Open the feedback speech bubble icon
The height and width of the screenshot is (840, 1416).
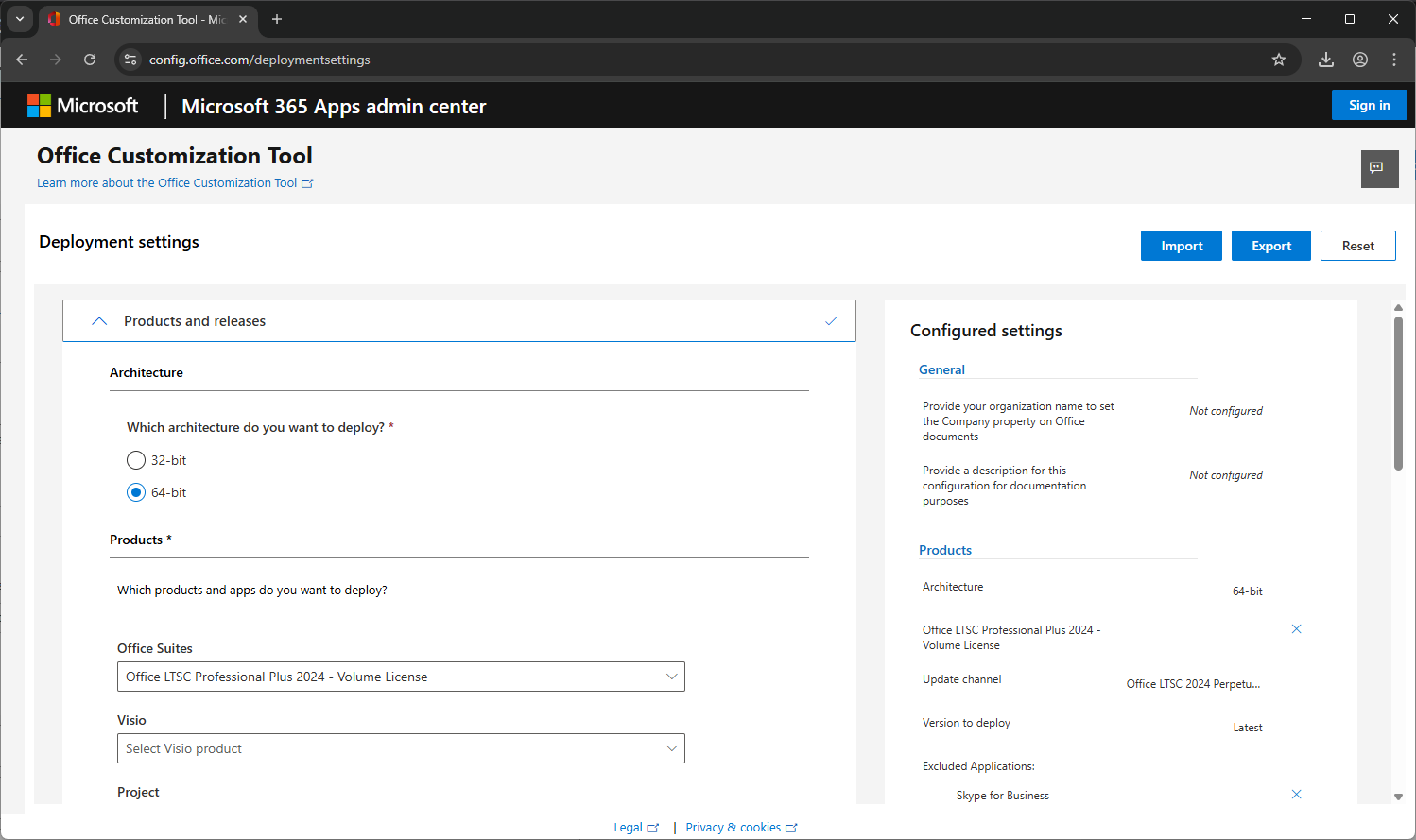coord(1380,169)
